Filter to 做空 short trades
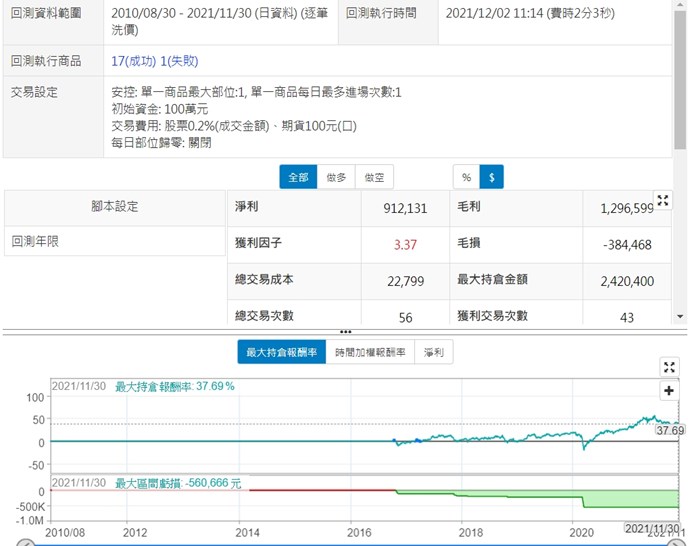 click(374, 177)
